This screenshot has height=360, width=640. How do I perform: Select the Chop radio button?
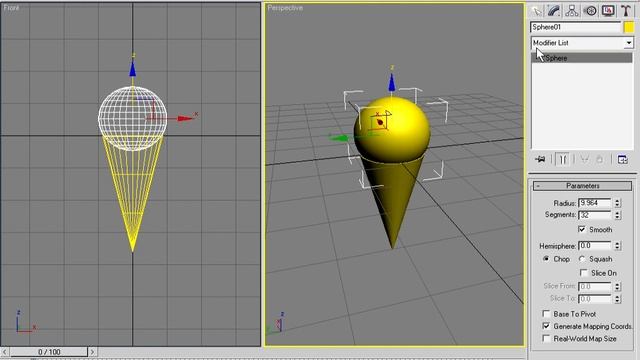(x=546, y=259)
